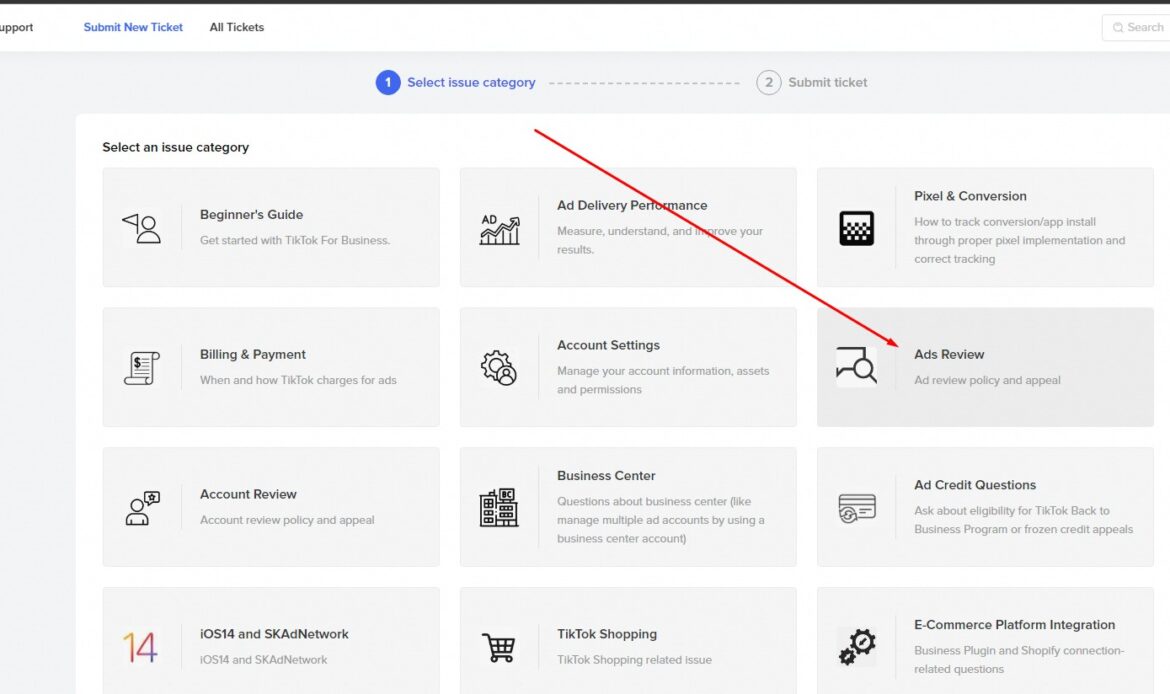Focus the Search input field

pyautogui.click(x=1136, y=28)
